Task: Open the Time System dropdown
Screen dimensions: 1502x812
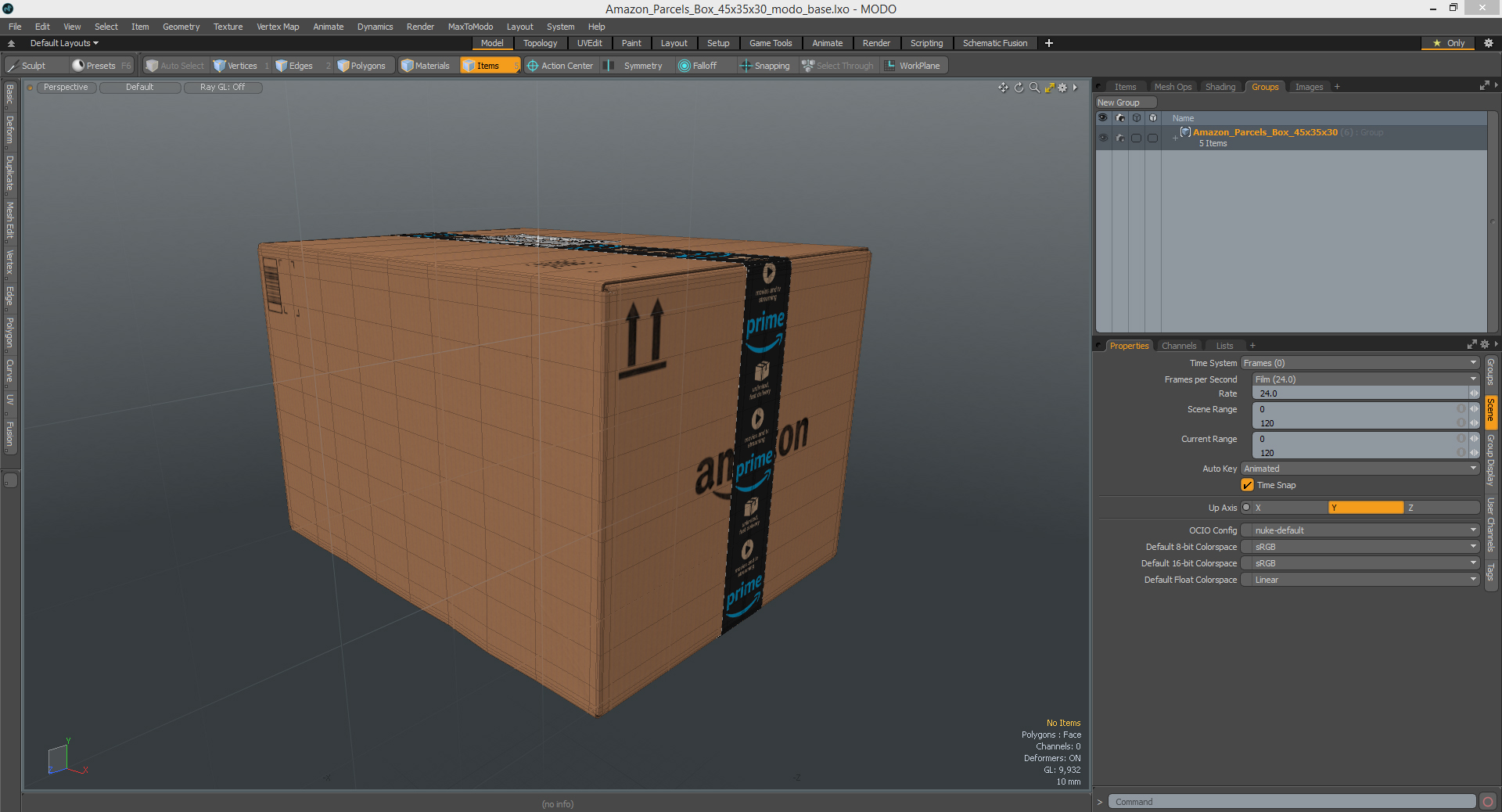Action: click(1360, 363)
